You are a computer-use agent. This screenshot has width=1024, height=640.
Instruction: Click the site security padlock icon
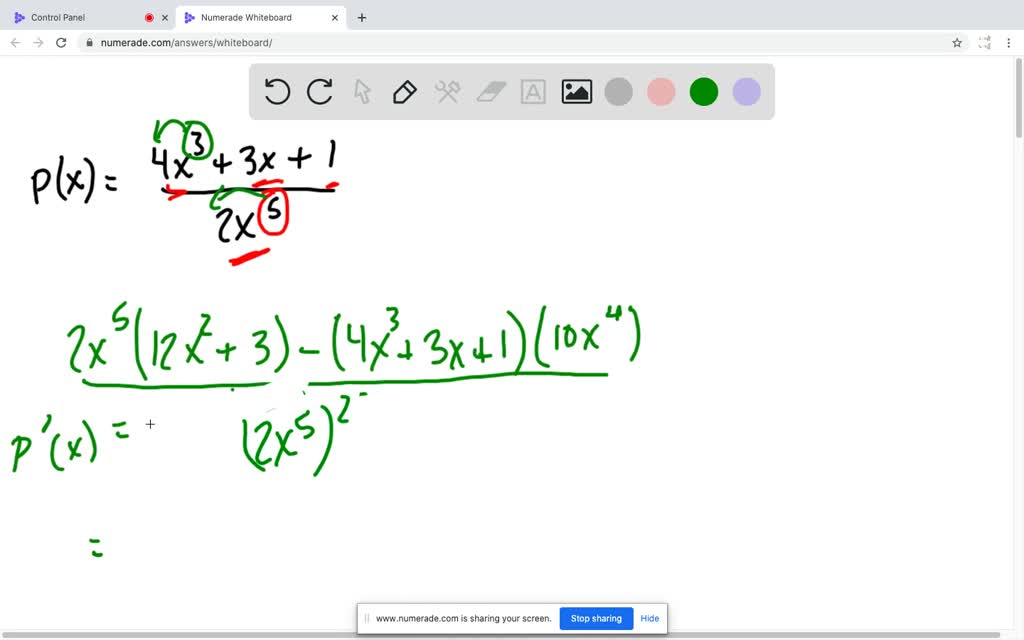coord(89,42)
